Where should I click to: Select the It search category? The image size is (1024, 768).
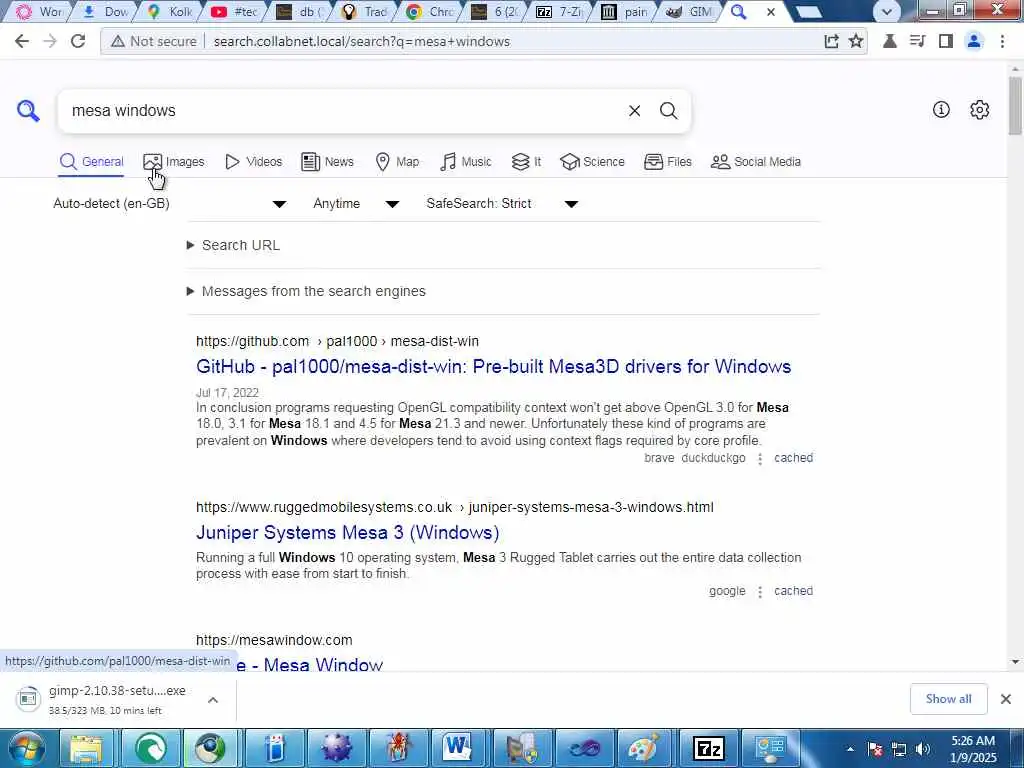pos(526,161)
